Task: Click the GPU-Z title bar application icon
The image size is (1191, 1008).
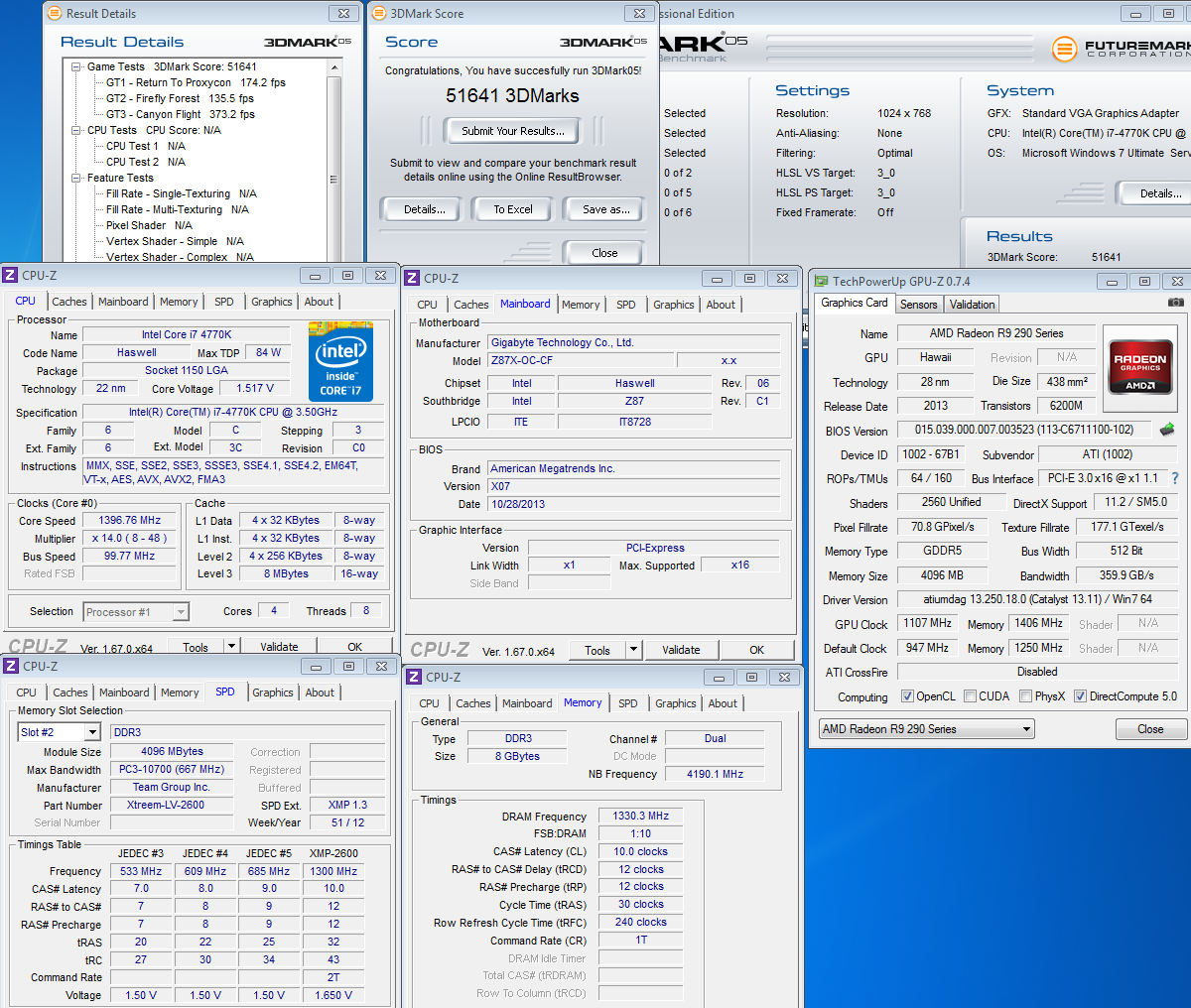Action: [x=821, y=281]
